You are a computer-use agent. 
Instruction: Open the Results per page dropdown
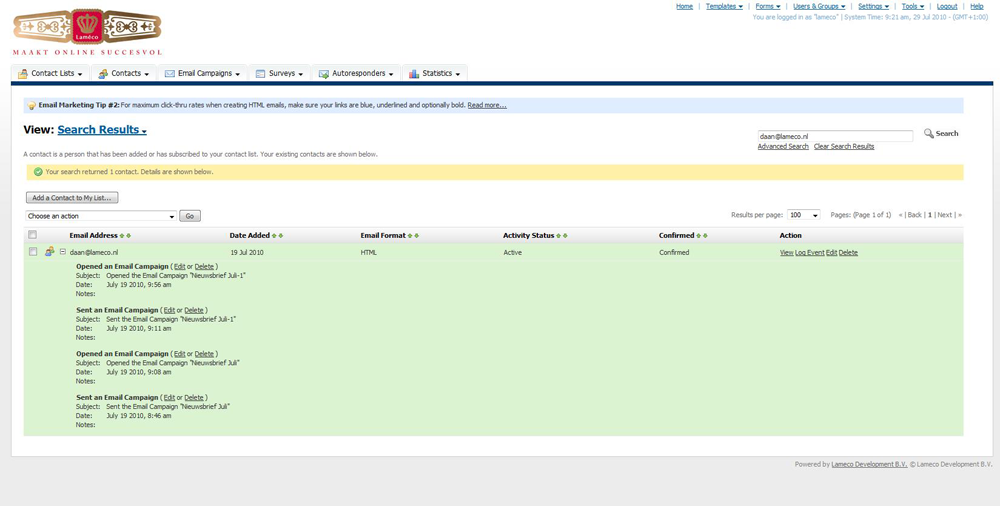pyautogui.click(x=803, y=215)
